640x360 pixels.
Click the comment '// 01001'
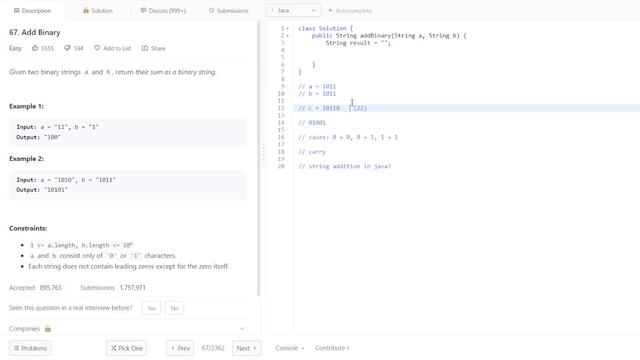(x=312, y=122)
